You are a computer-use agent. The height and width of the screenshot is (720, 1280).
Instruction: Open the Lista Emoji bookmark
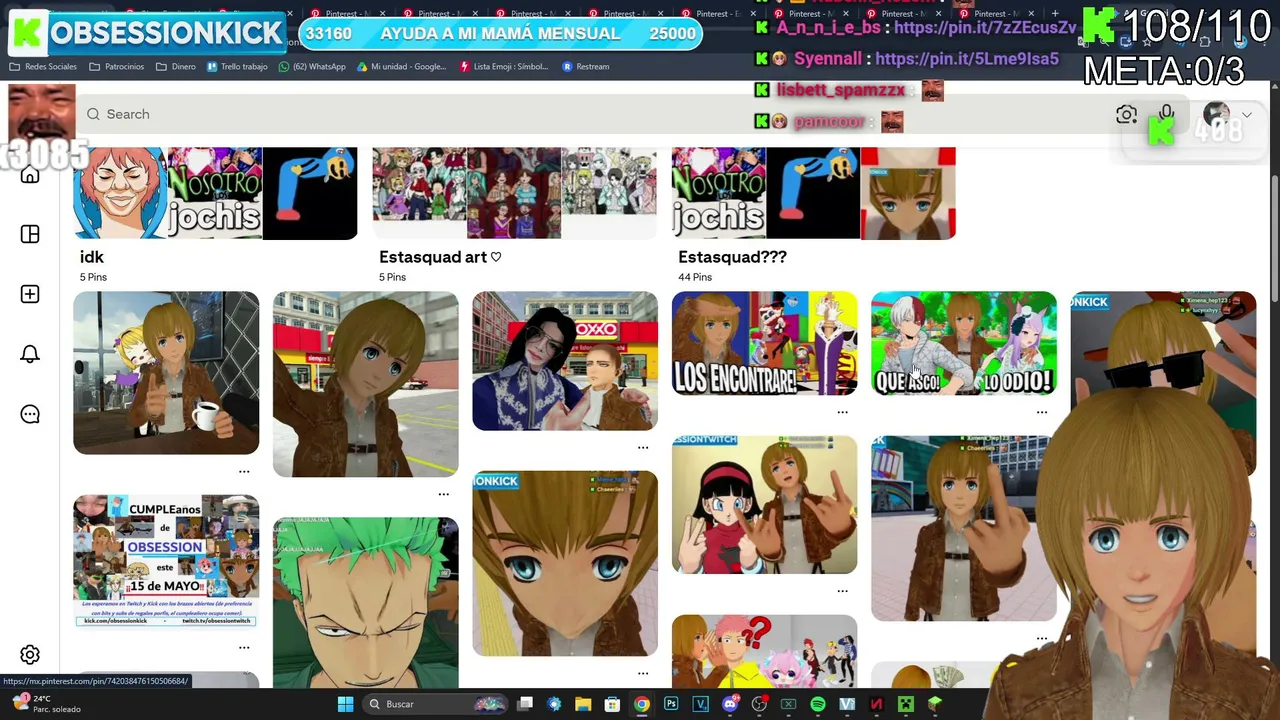504,67
